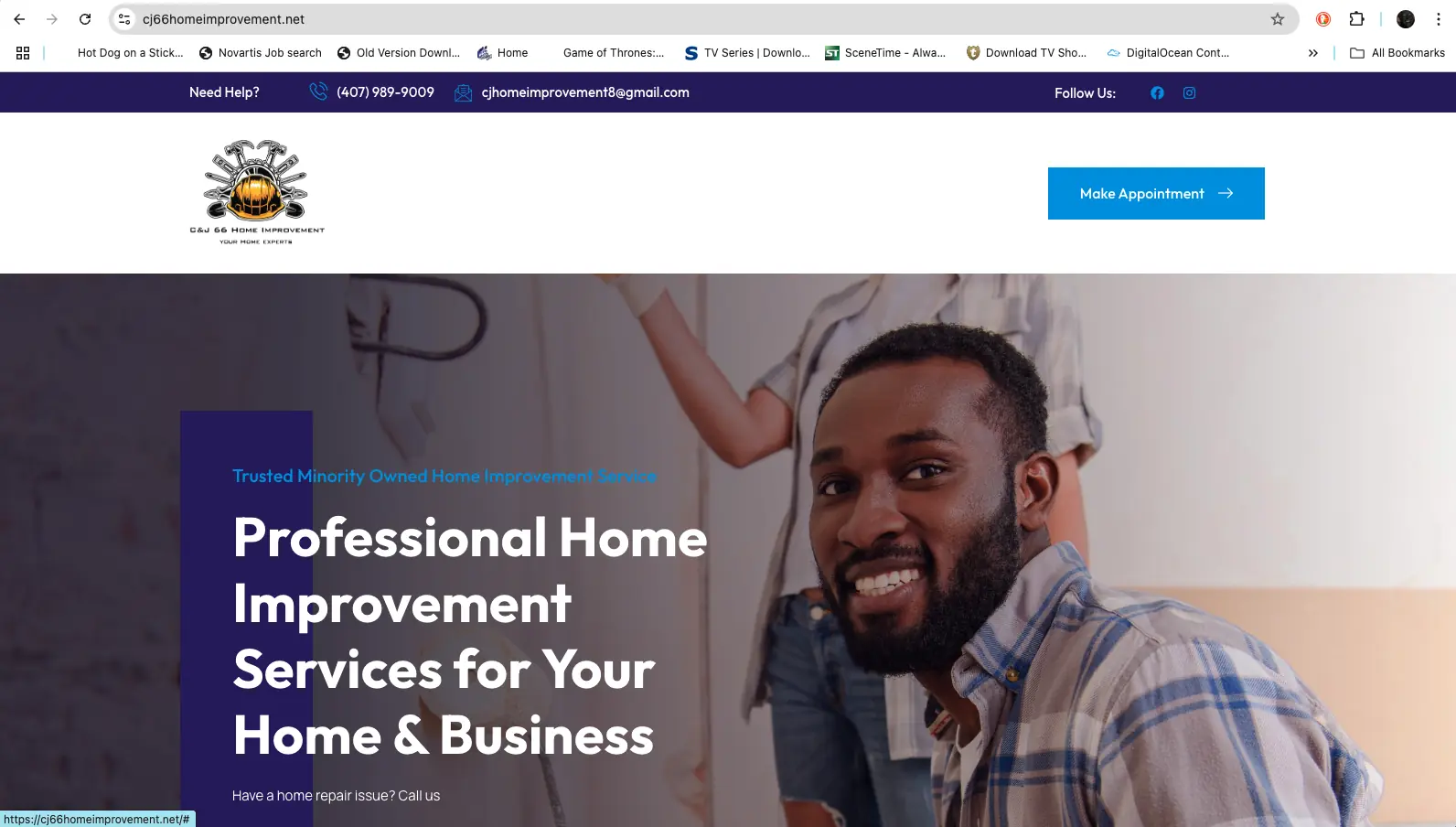This screenshot has height=827, width=1456.
Task: Open the DigitalOcean Cont... bookmark
Action: (x=1168, y=53)
